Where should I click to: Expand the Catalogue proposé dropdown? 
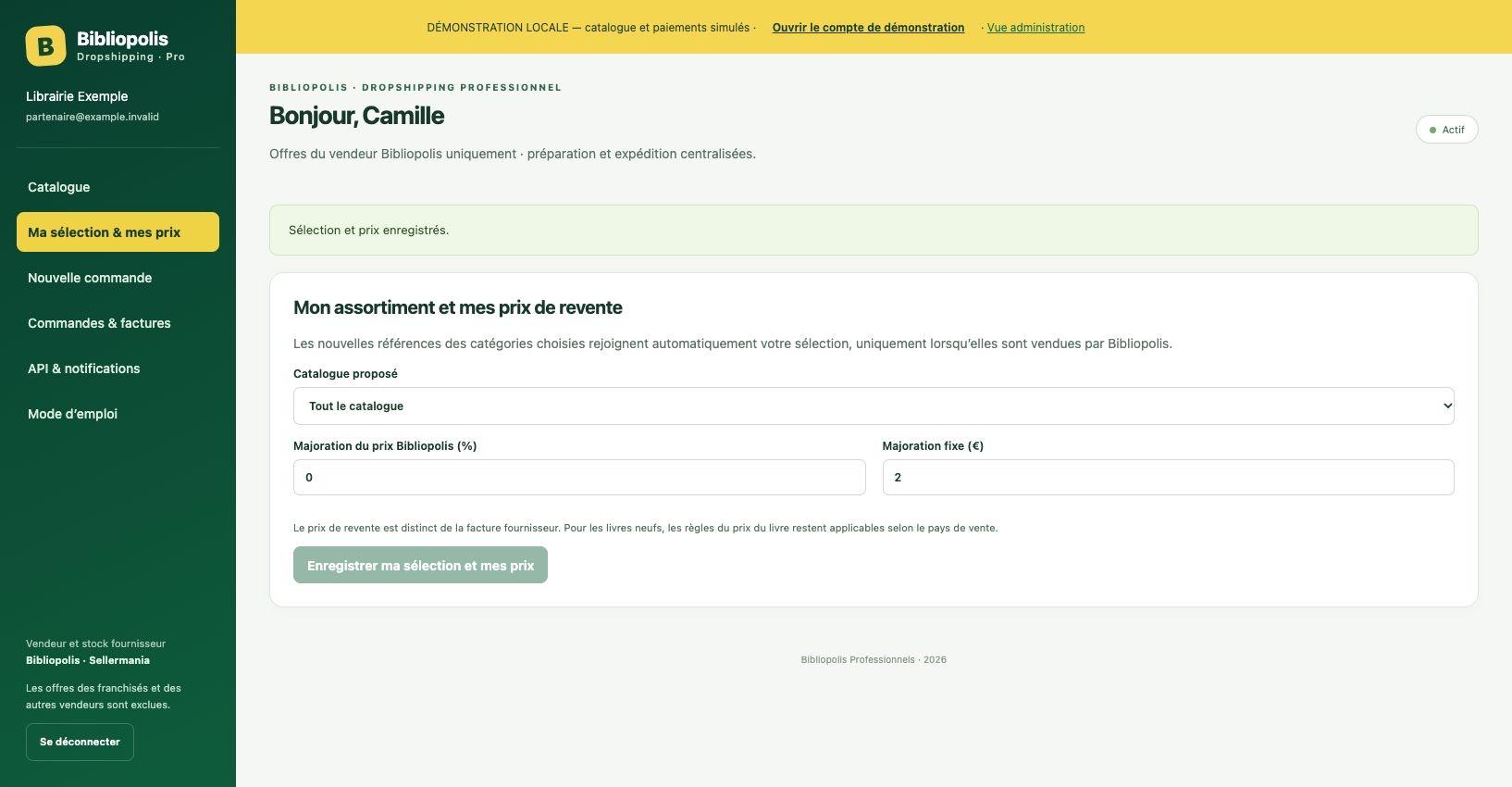point(874,406)
